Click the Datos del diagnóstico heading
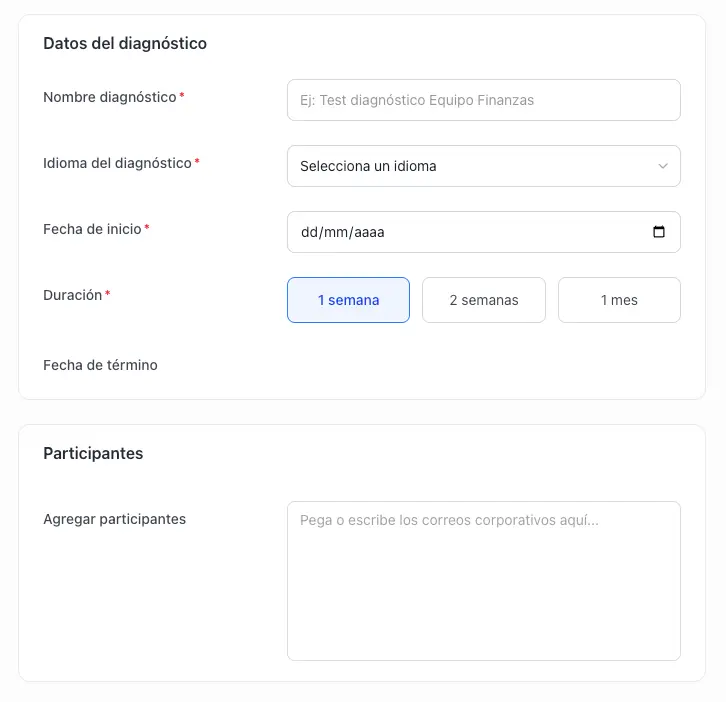 tap(125, 44)
